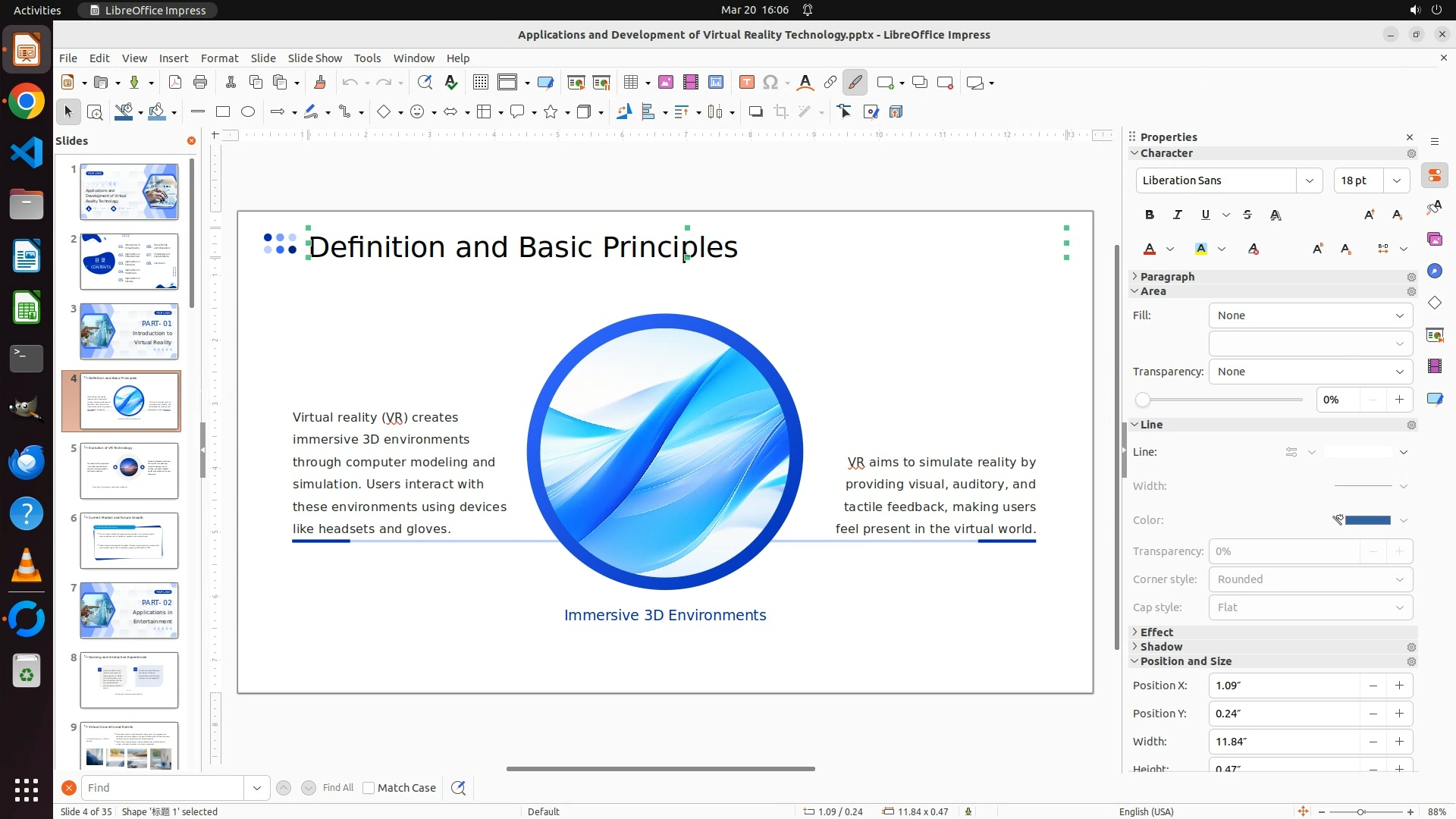This screenshot has width=1456, height=819.
Task: Open the Fill type dropdown
Action: tap(1310, 315)
